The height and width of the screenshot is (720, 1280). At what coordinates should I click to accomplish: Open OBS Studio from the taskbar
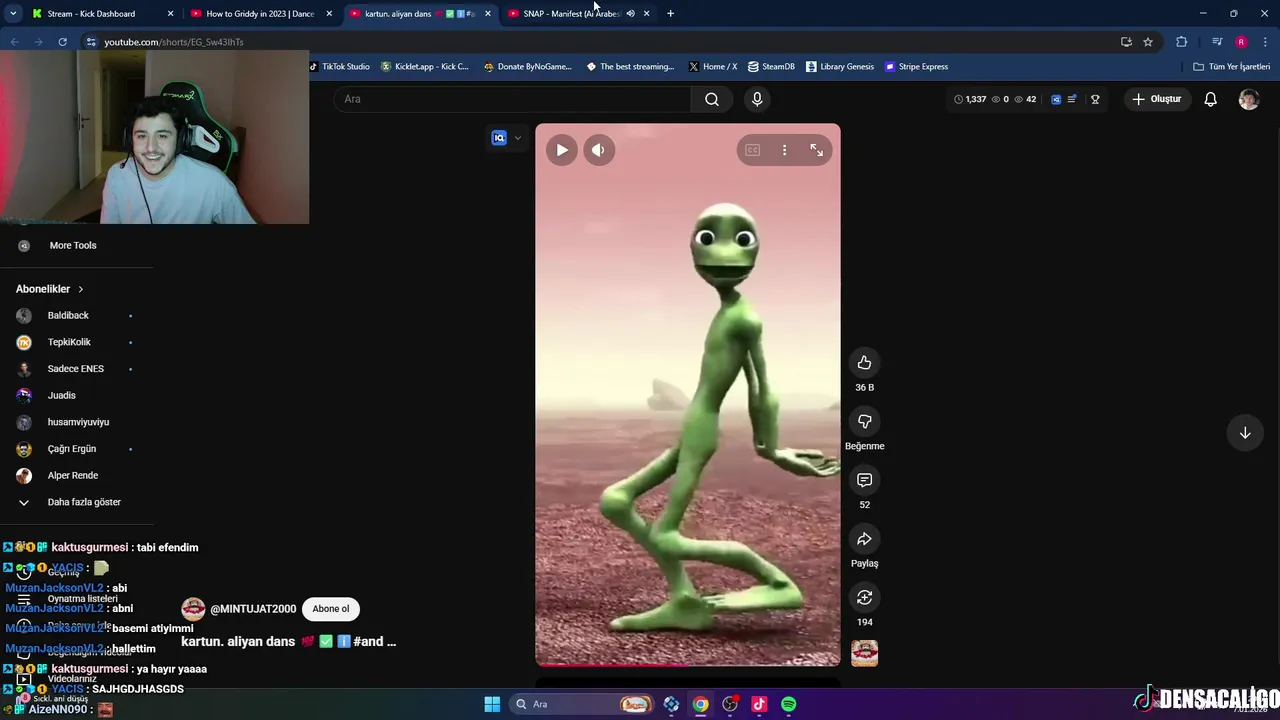click(x=730, y=704)
